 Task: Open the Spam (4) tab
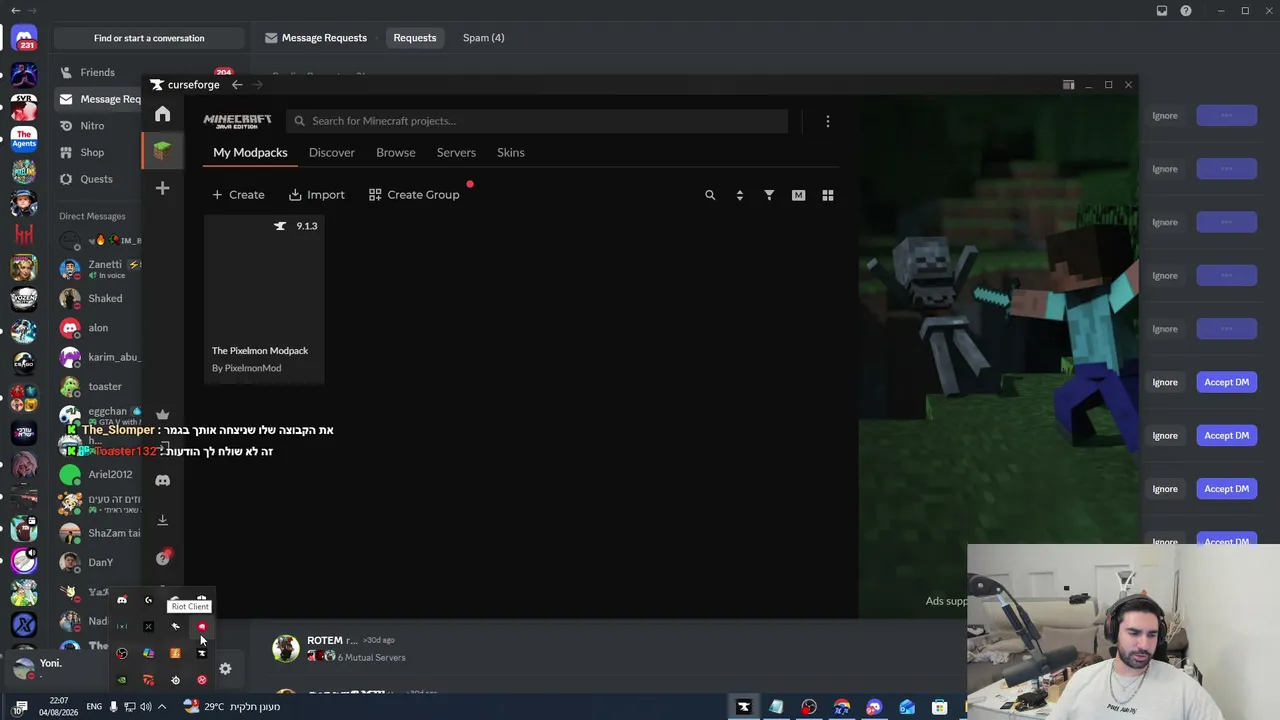coord(483,38)
